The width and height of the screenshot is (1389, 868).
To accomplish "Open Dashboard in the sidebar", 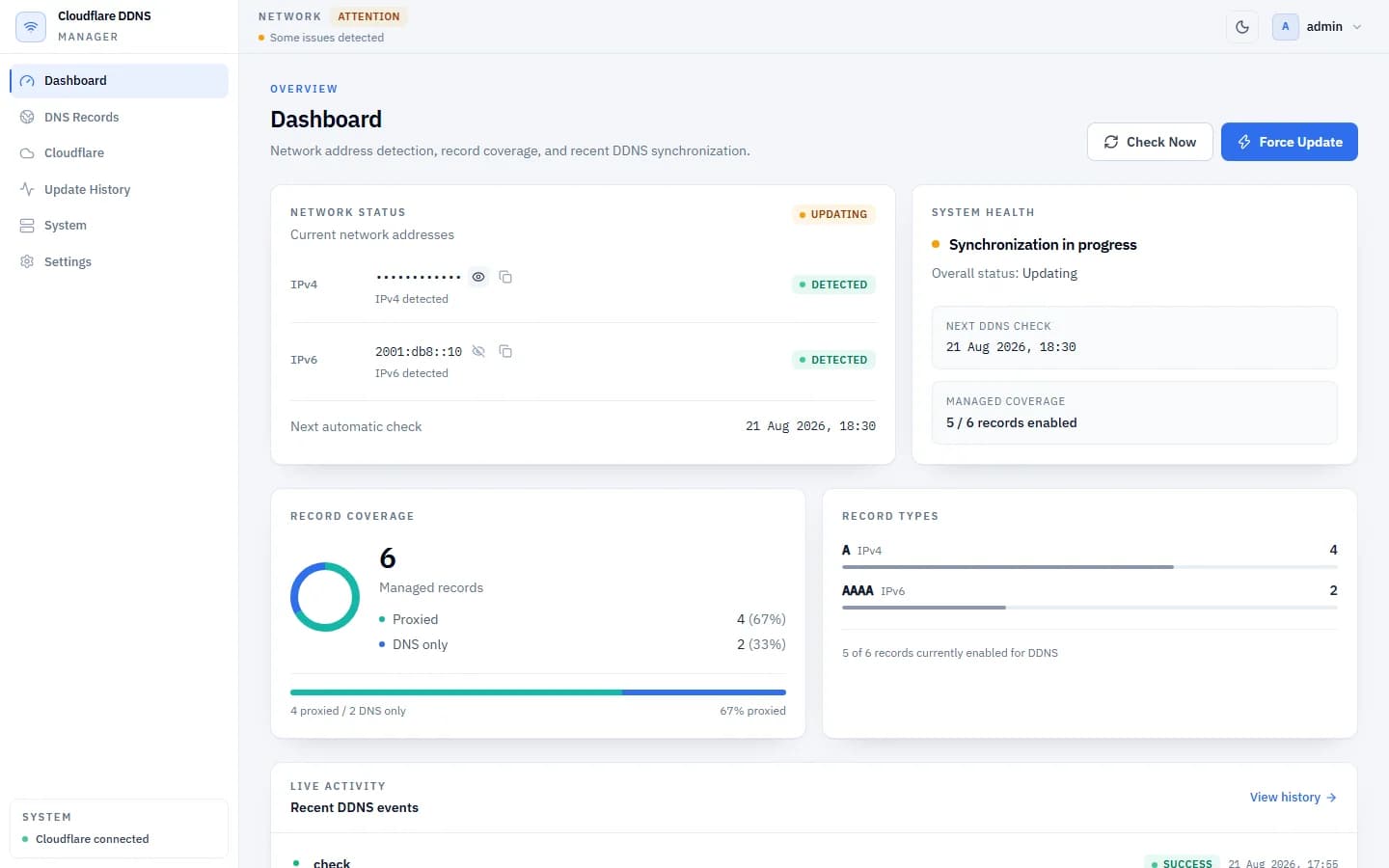I will (x=119, y=81).
